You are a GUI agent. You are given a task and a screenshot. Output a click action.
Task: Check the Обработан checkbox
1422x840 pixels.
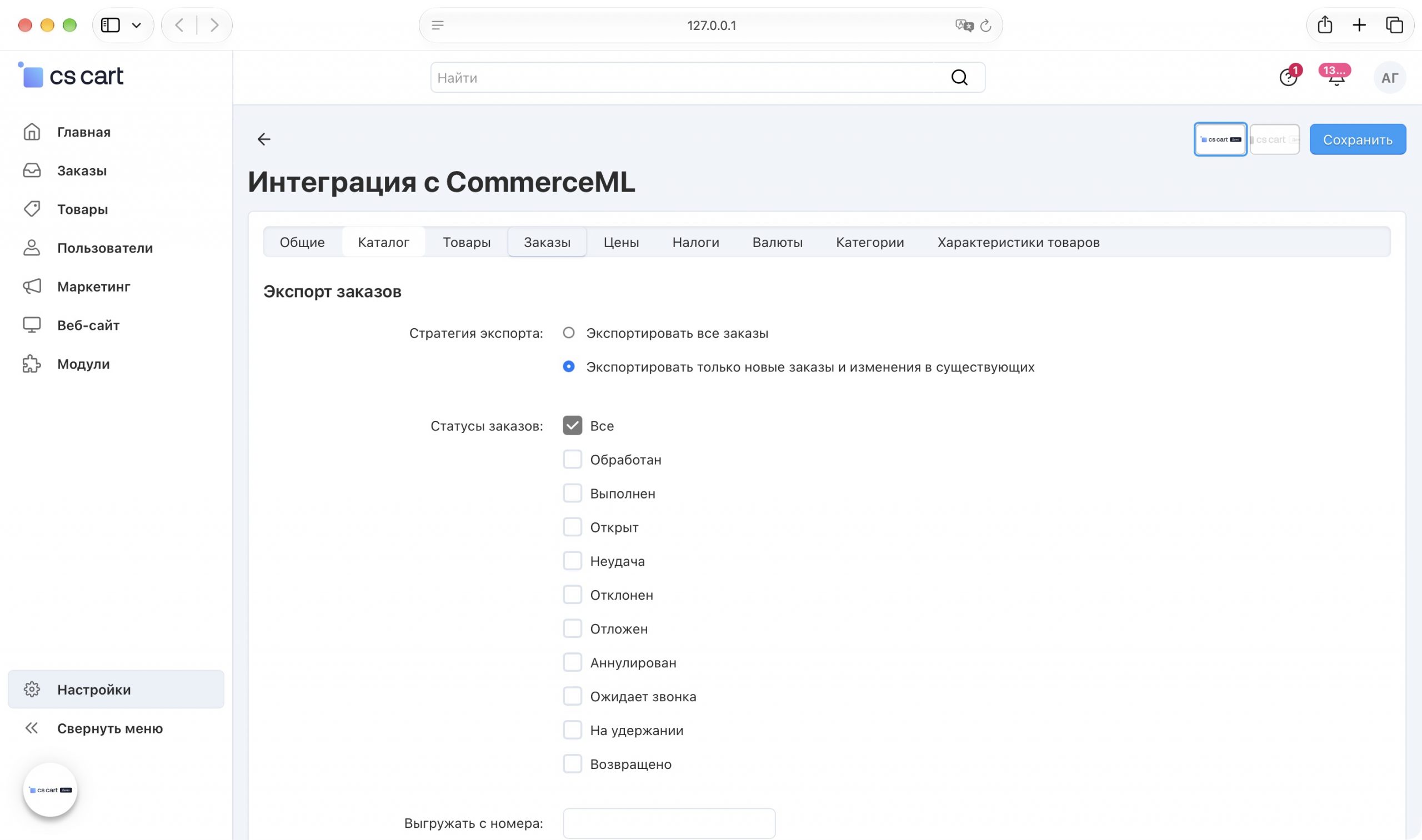coord(573,460)
